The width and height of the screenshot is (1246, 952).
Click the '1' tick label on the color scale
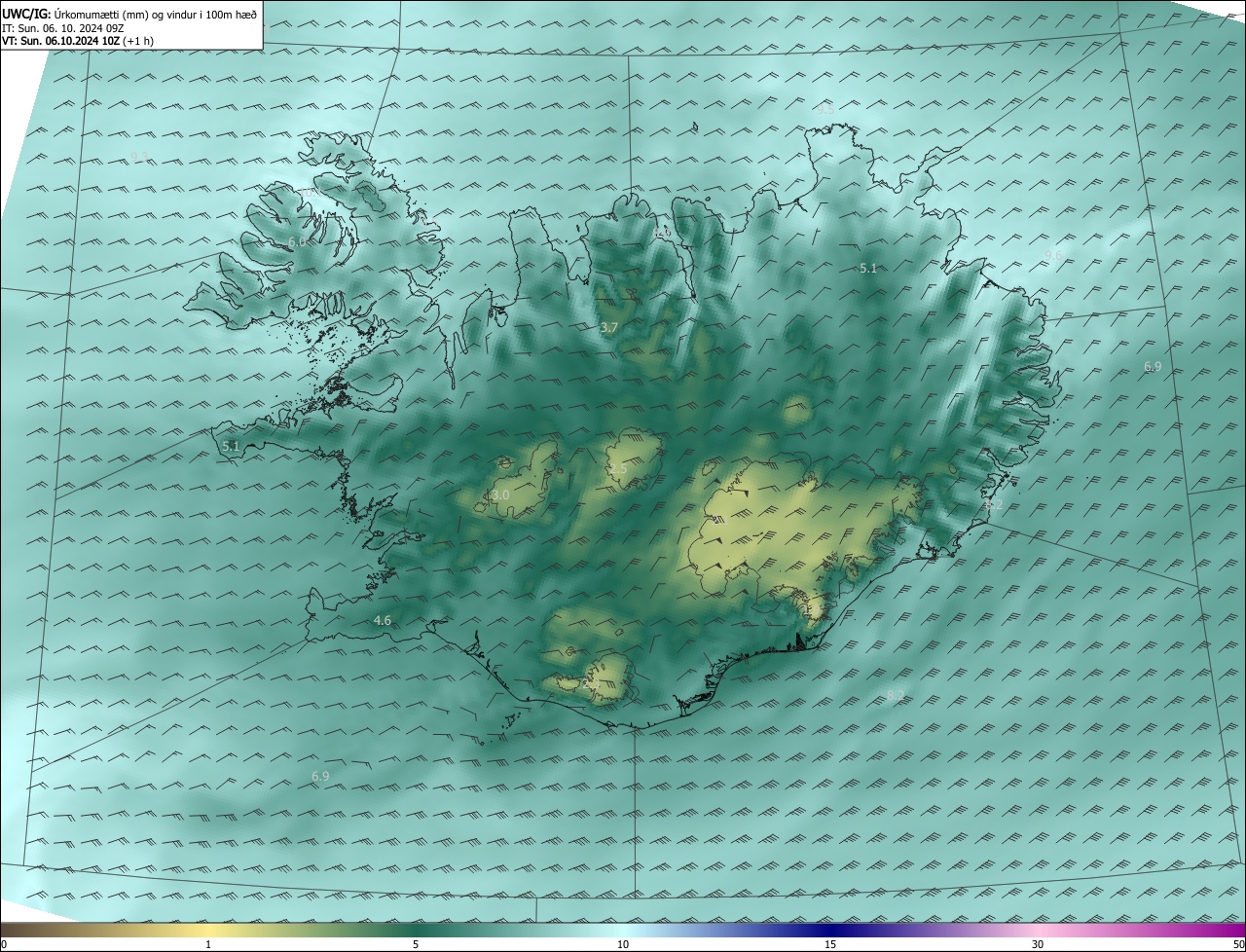[x=208, y=944]
